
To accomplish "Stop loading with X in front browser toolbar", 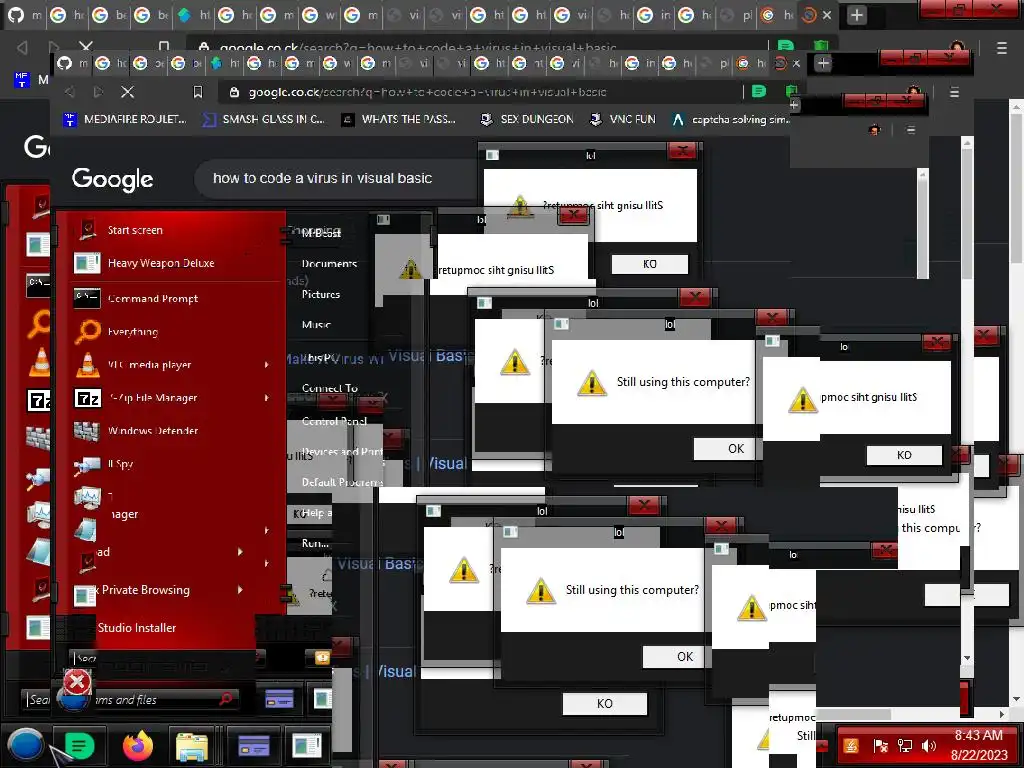I will tap(128, 92).
